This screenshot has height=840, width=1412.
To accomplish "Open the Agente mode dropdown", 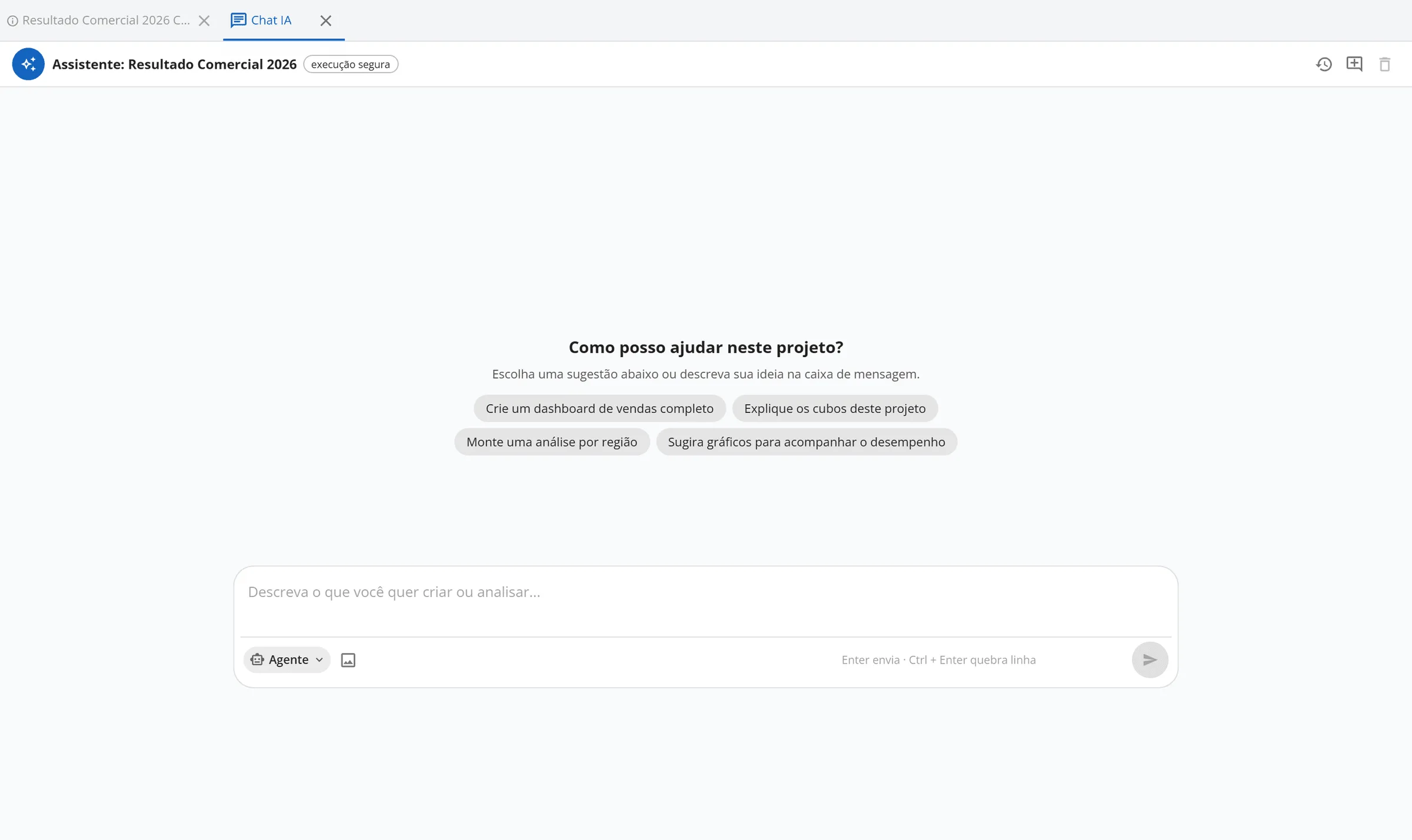I will click(x=287, y=660).
